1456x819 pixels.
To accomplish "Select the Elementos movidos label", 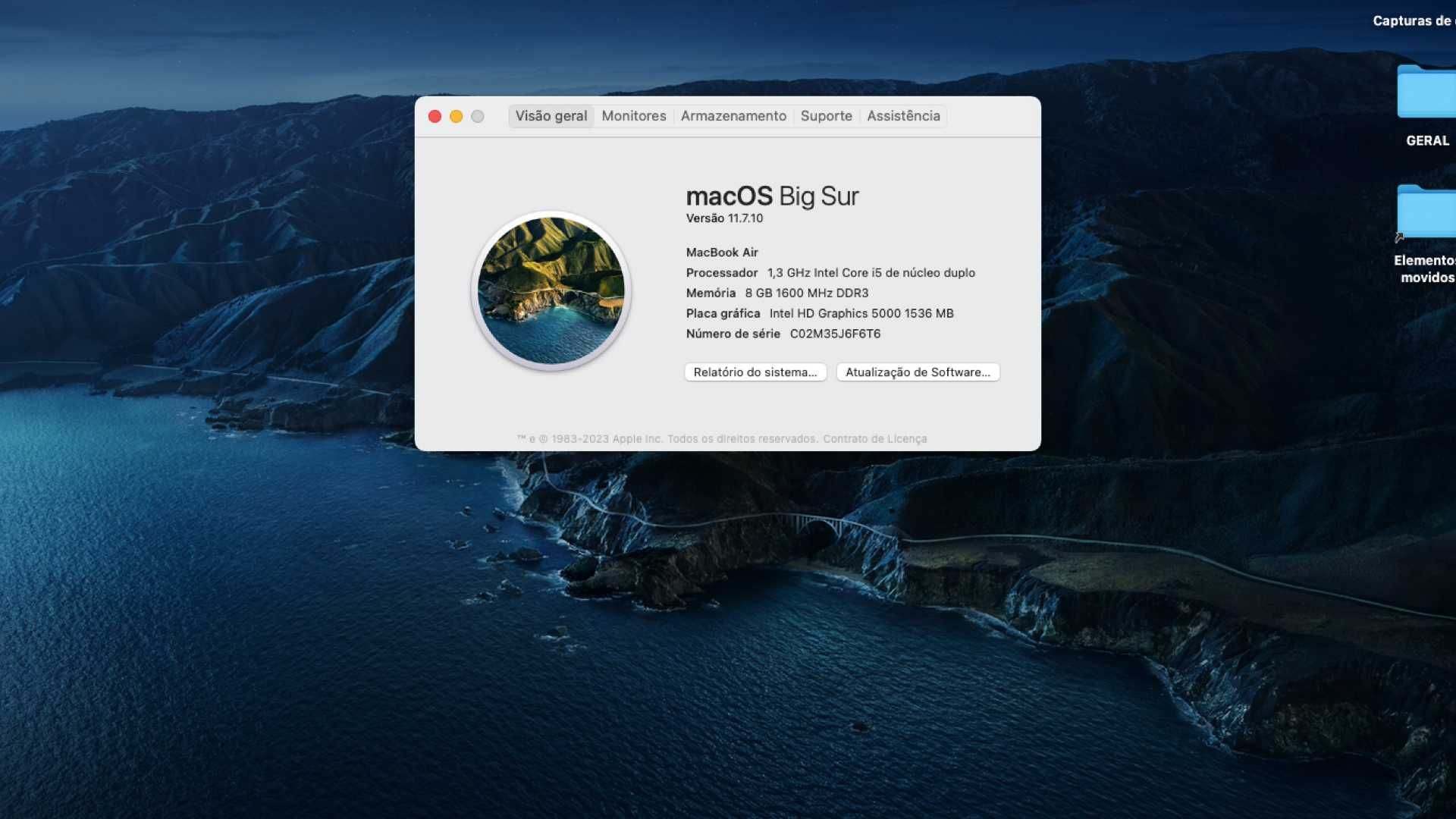I will [1426, 269].
